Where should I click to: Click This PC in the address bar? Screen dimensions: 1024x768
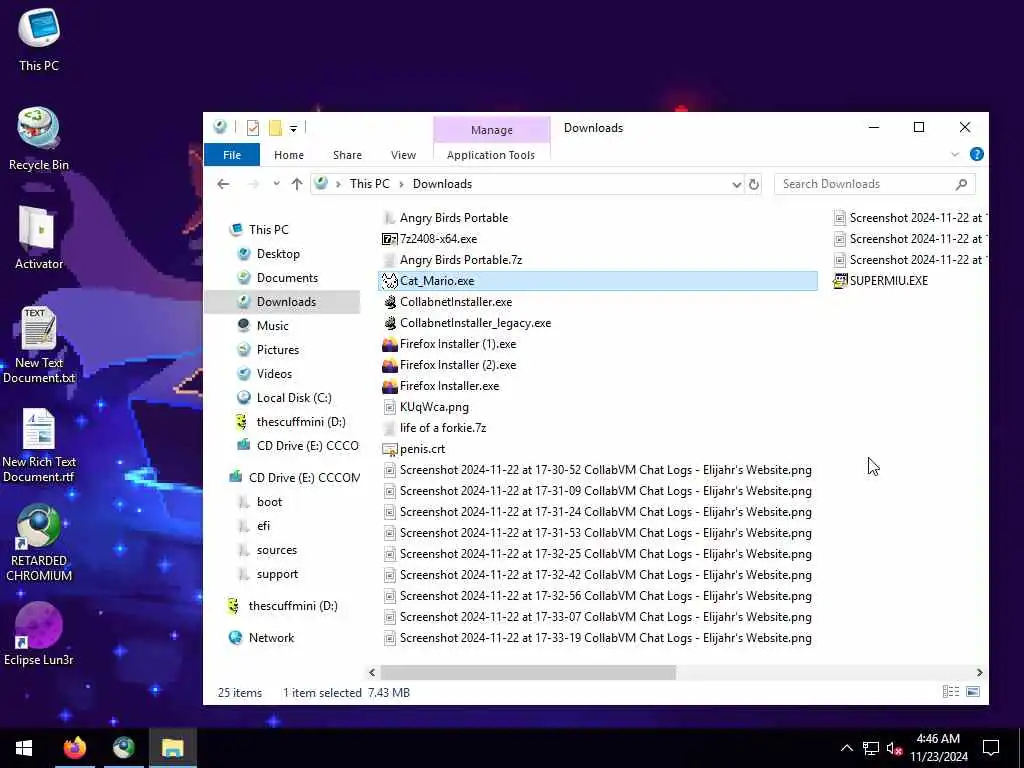[369, 184]
